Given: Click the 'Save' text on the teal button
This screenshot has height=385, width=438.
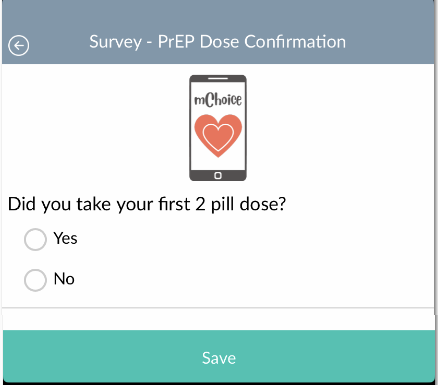Looking at the screenshot, I should click(x=219, y=358).
